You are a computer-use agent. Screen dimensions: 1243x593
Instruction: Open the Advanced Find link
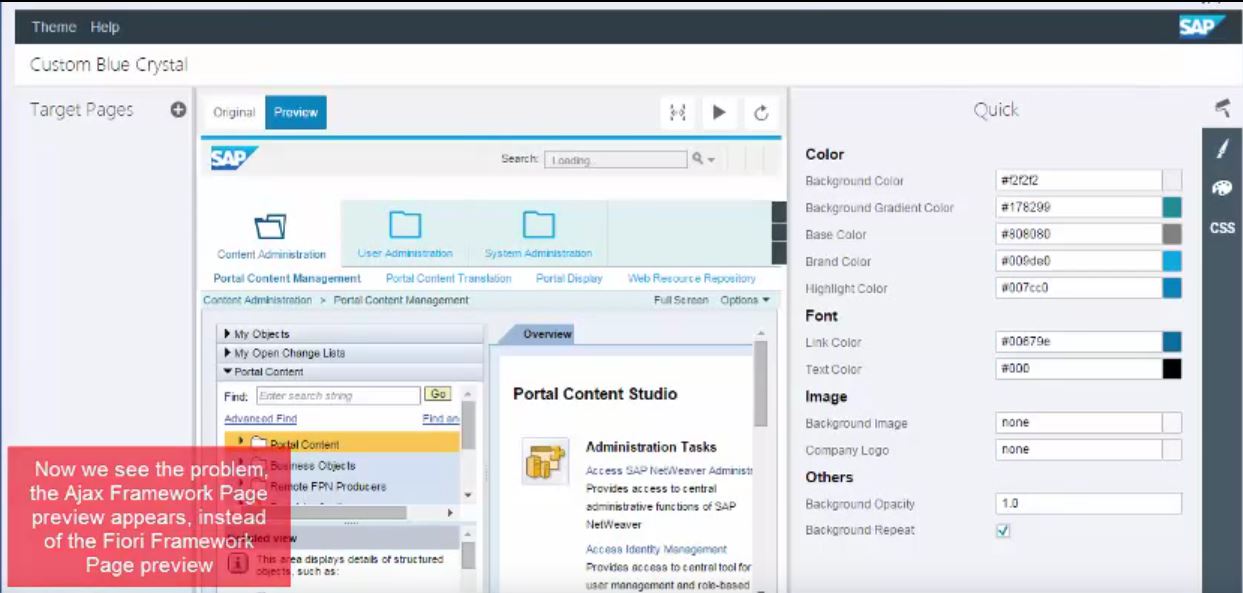(x=260, y=419)
